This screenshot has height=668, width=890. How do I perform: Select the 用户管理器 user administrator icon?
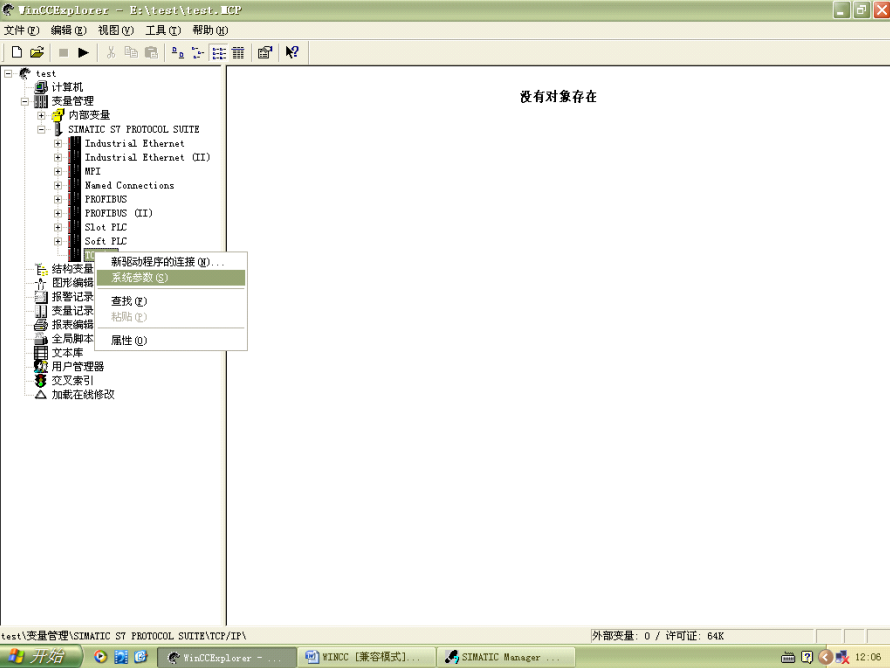click(41, 367)
